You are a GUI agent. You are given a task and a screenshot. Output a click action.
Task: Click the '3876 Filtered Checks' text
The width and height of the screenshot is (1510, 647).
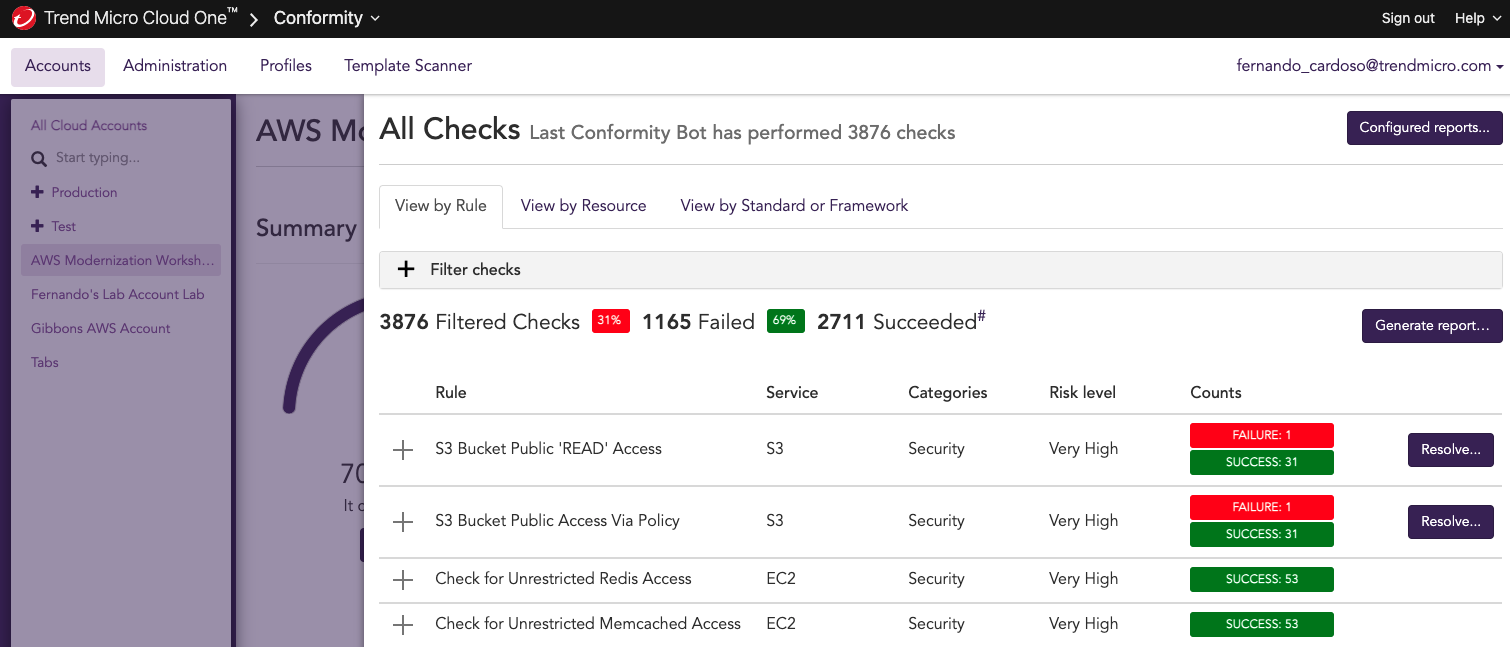tap(480, 322)
